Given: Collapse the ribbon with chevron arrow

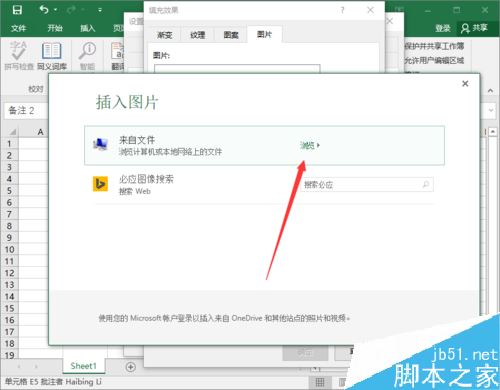Looking at the screenshot, I should click(x=490, y=90).
